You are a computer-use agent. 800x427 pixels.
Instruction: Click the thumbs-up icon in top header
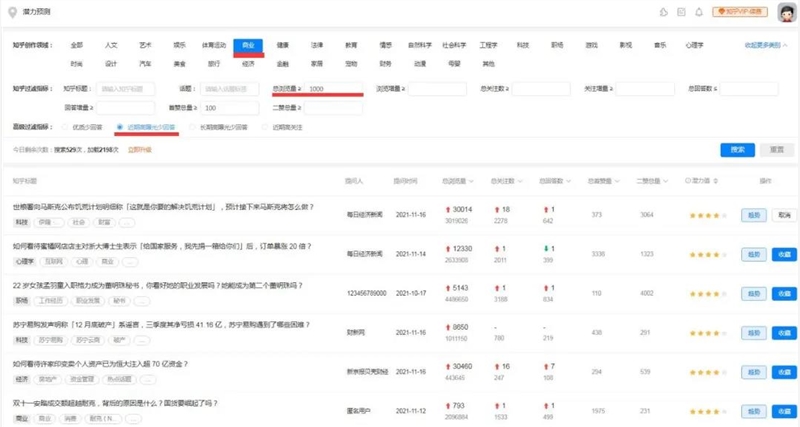[x=664, y=12]
